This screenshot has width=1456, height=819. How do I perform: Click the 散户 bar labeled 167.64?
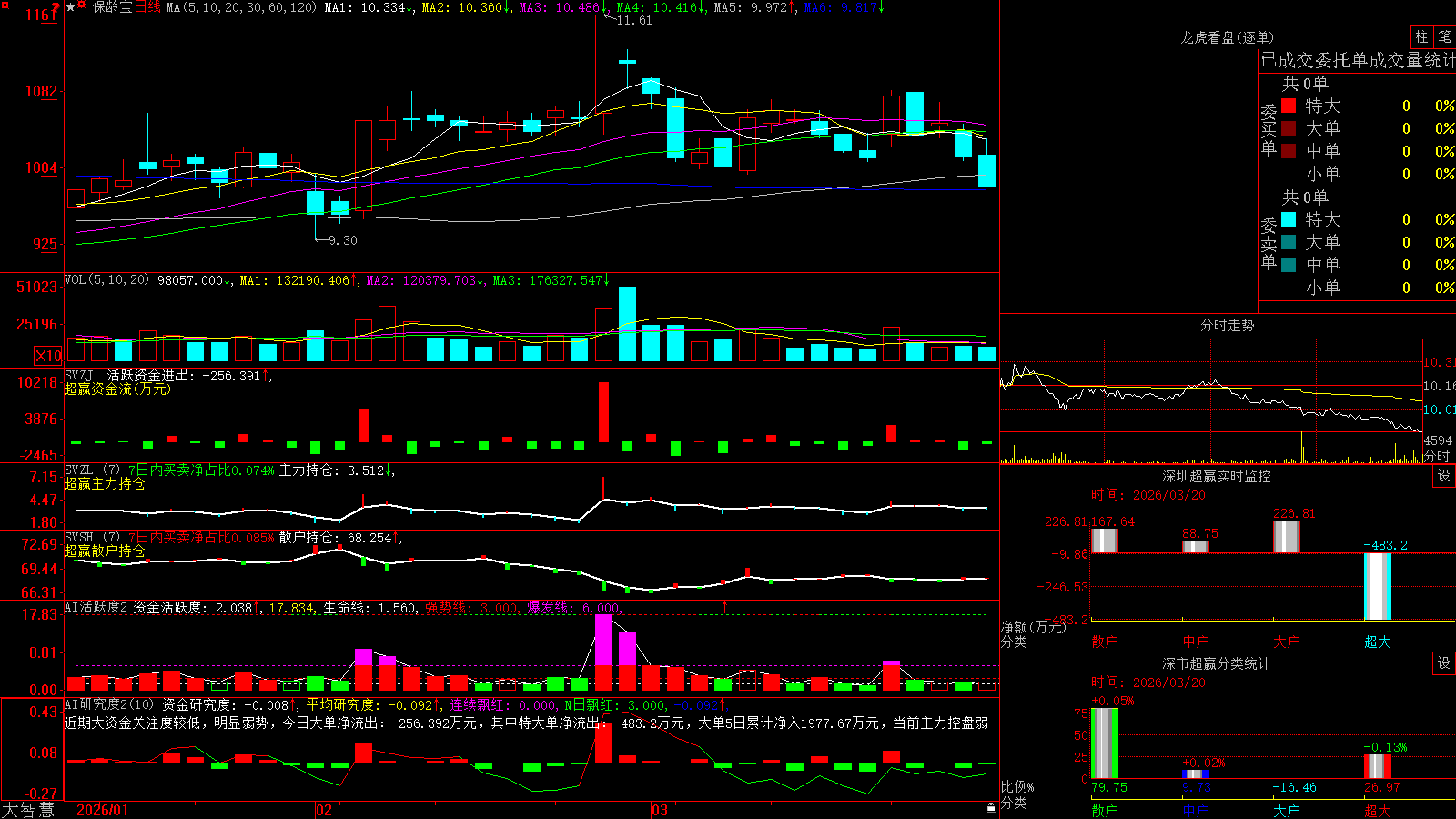pyautogui.click(x=1105, y=541)
